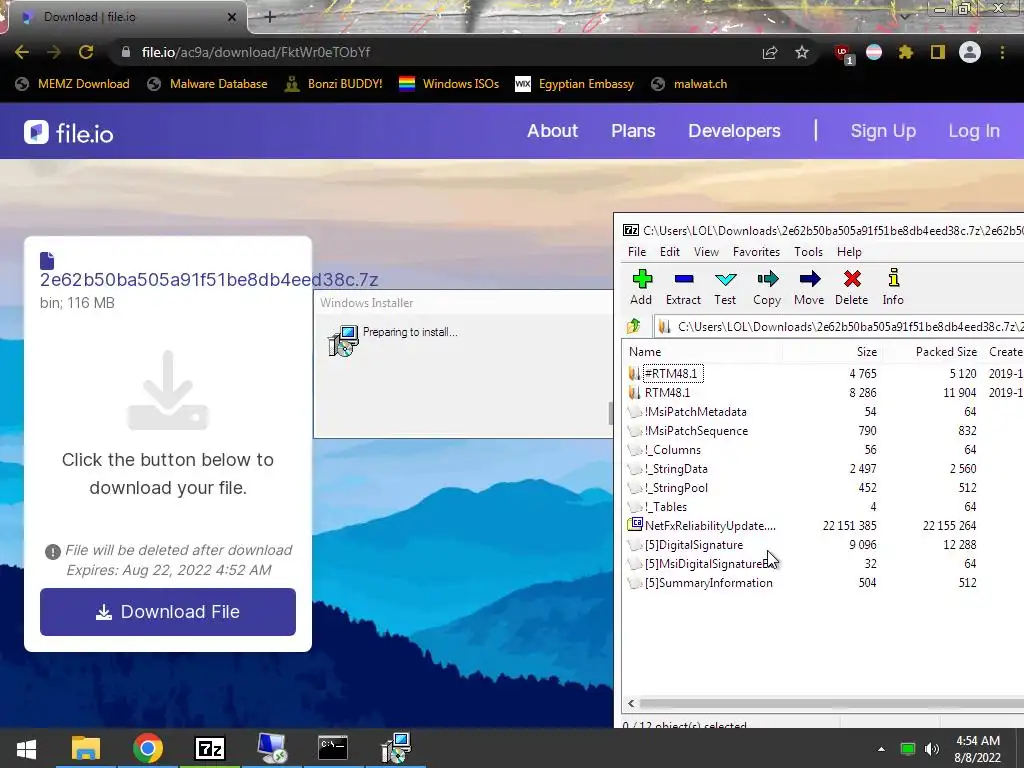The height and width of the screenshot is (768, 1024).
Task: Open the Windows Start menu
Action: tap(26, 748)
